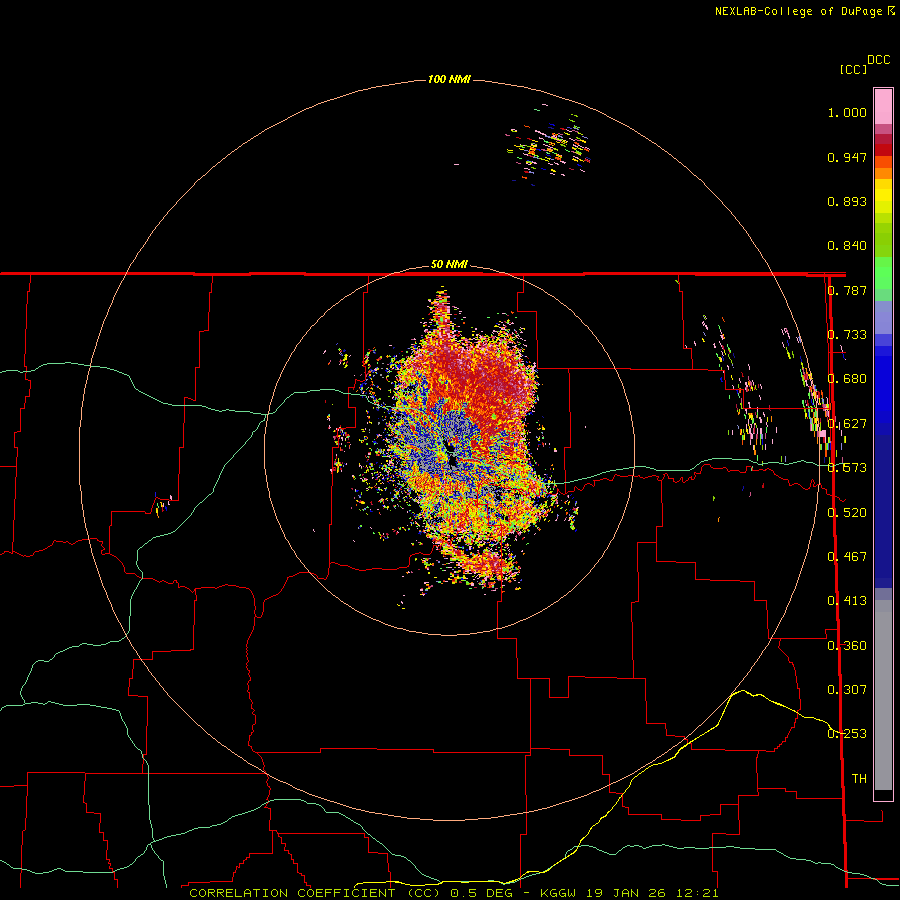Click the 0.253 legend value
Viewport: 900px width, 900px height.
point(847,734)
